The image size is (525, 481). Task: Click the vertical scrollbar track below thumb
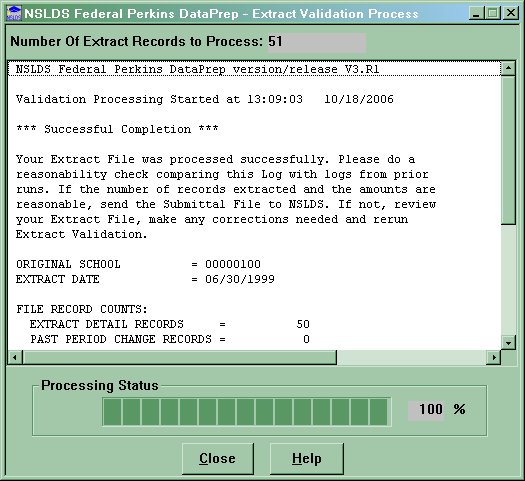coord(508,280)
